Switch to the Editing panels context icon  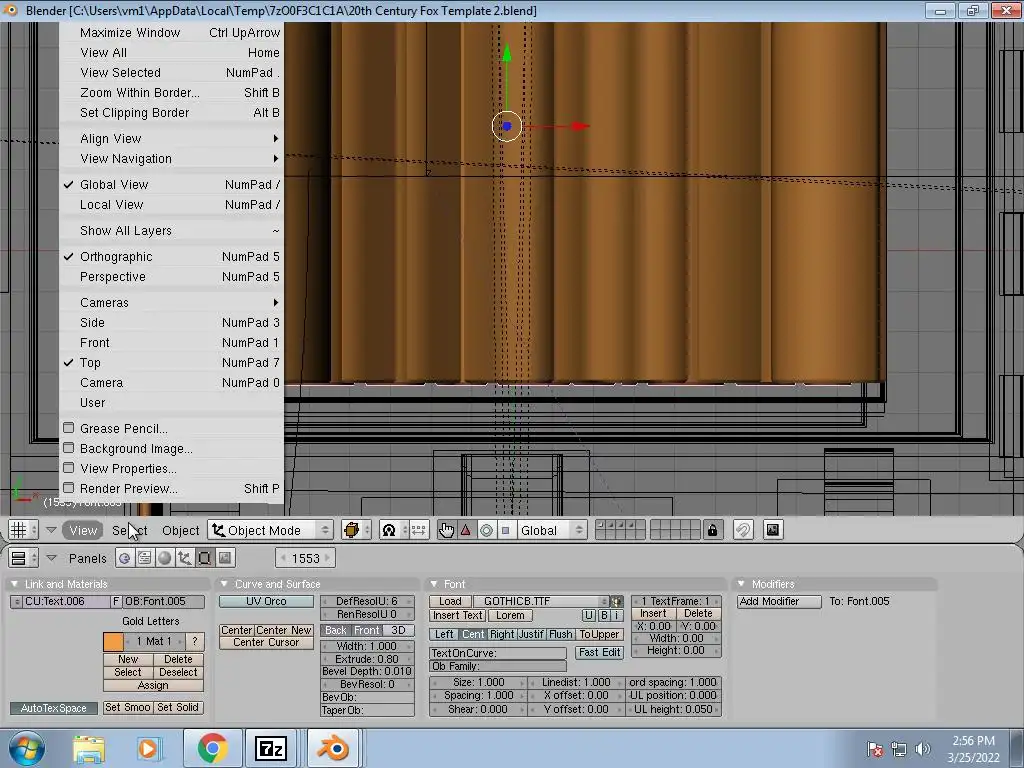pos(205,558)
